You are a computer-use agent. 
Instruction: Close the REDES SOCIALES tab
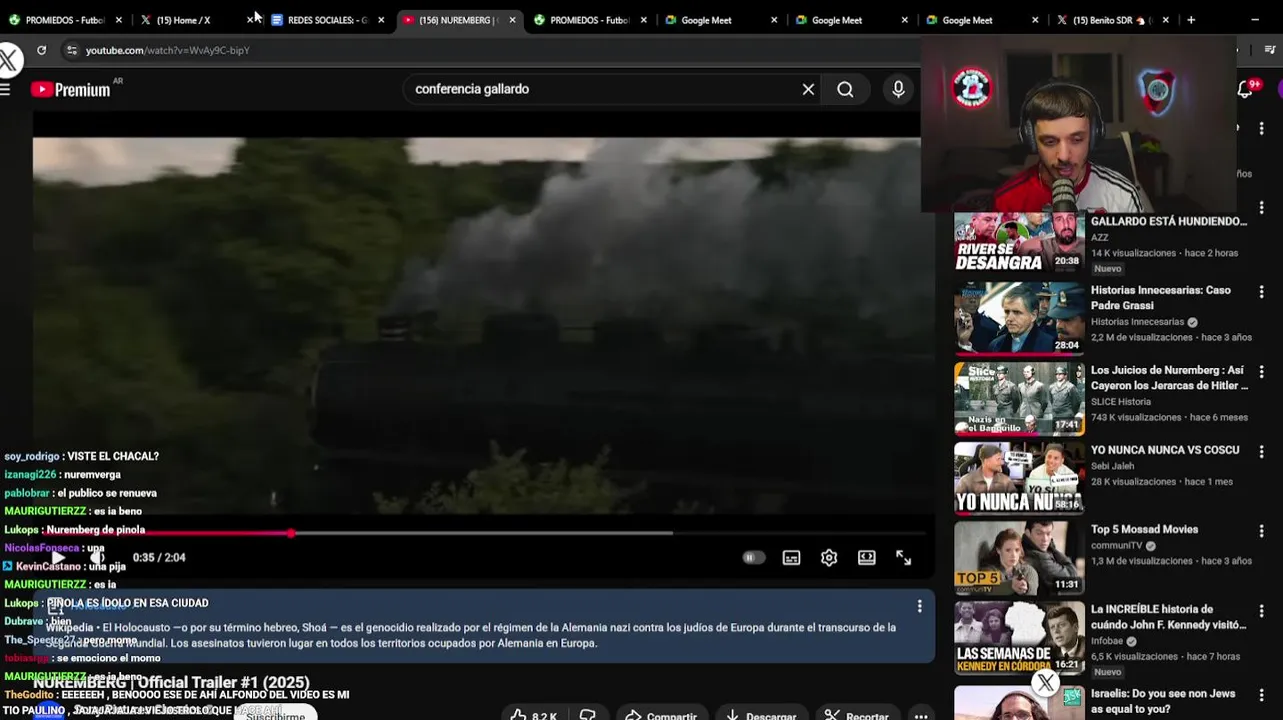coord(381,20)
